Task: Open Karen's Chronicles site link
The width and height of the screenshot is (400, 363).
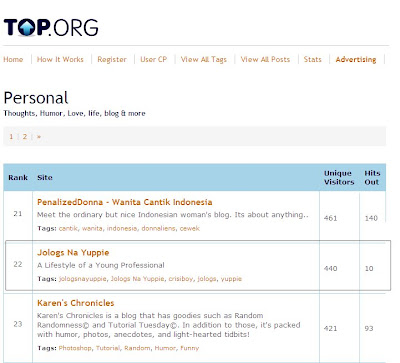Action: 76,303
